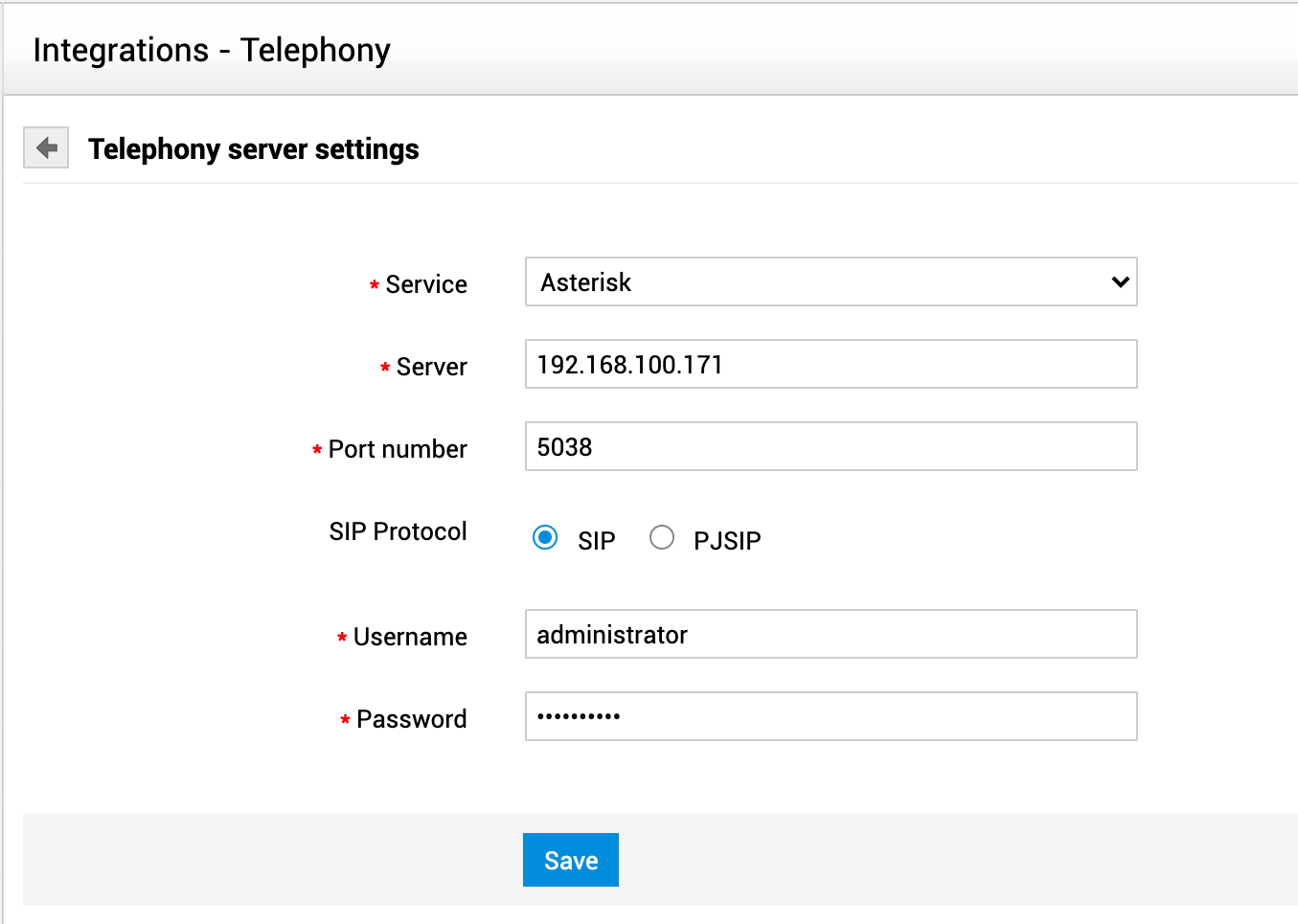Open the Service dropdown showing Asterisk
The height and width of the screenshot is (924, 1298).
pos(830,282)
